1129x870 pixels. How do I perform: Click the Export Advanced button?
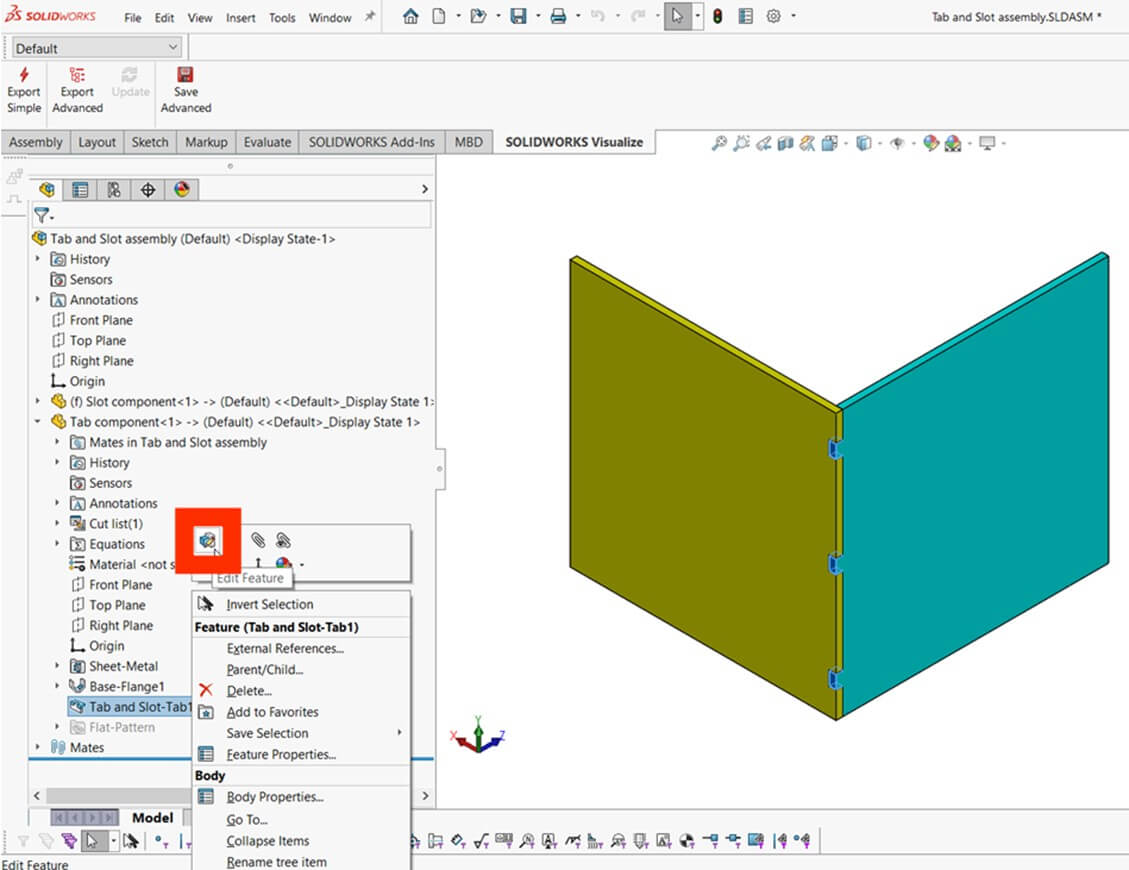tap(77, 90)
